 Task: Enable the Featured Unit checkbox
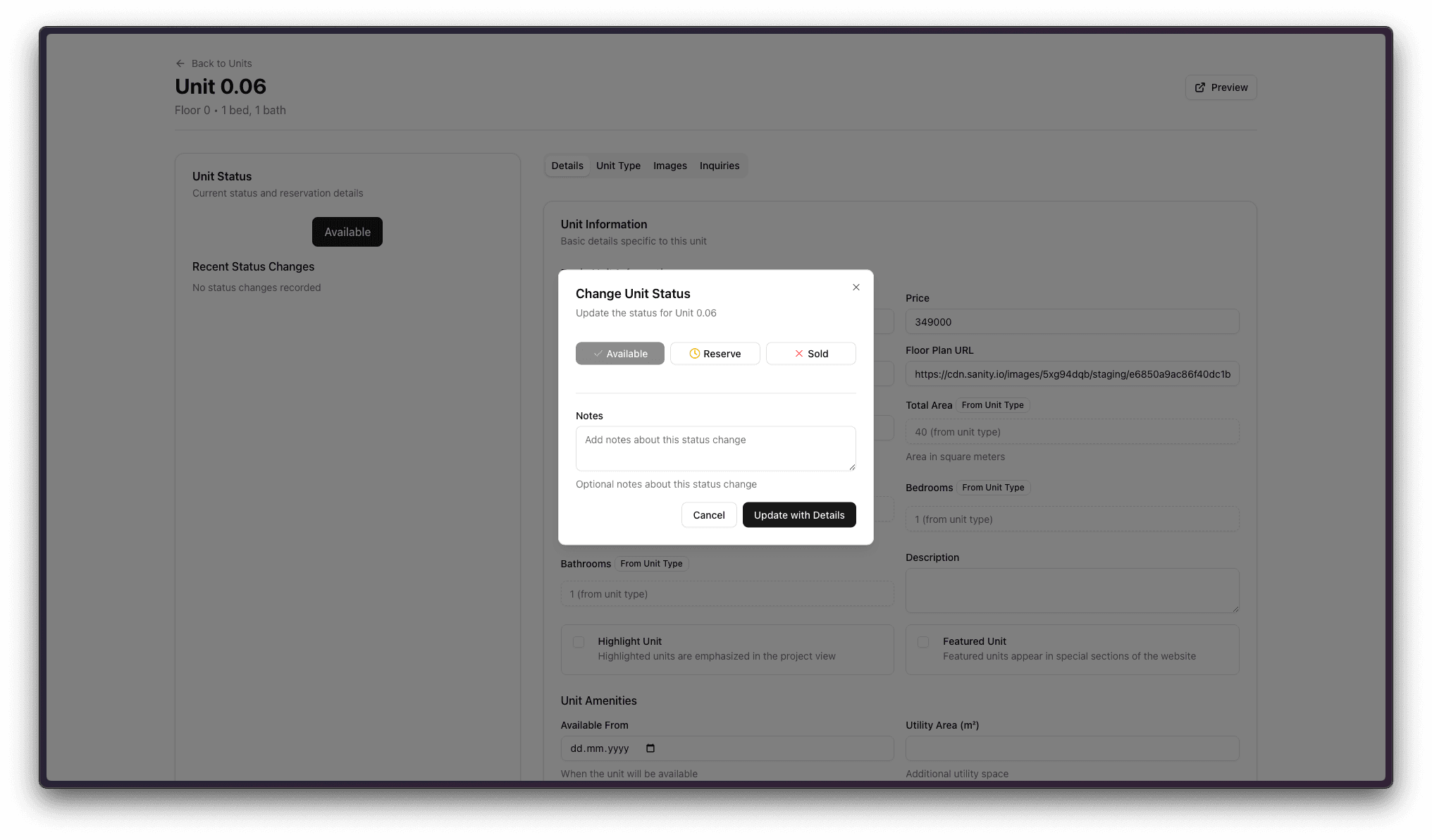click(x=923, y=642)
